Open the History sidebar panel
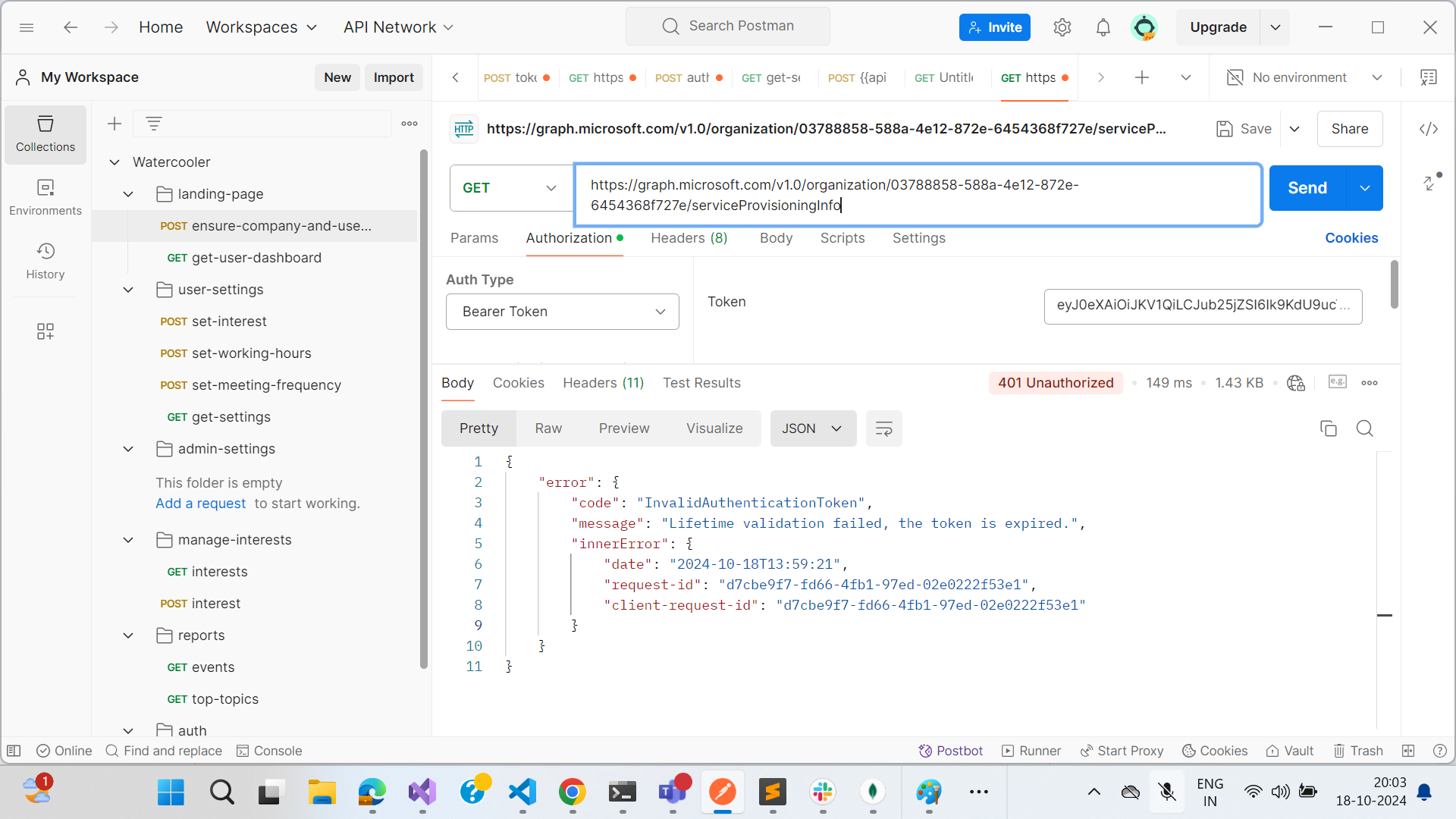Screen dimensions: 1456x819 coord(45,261)
